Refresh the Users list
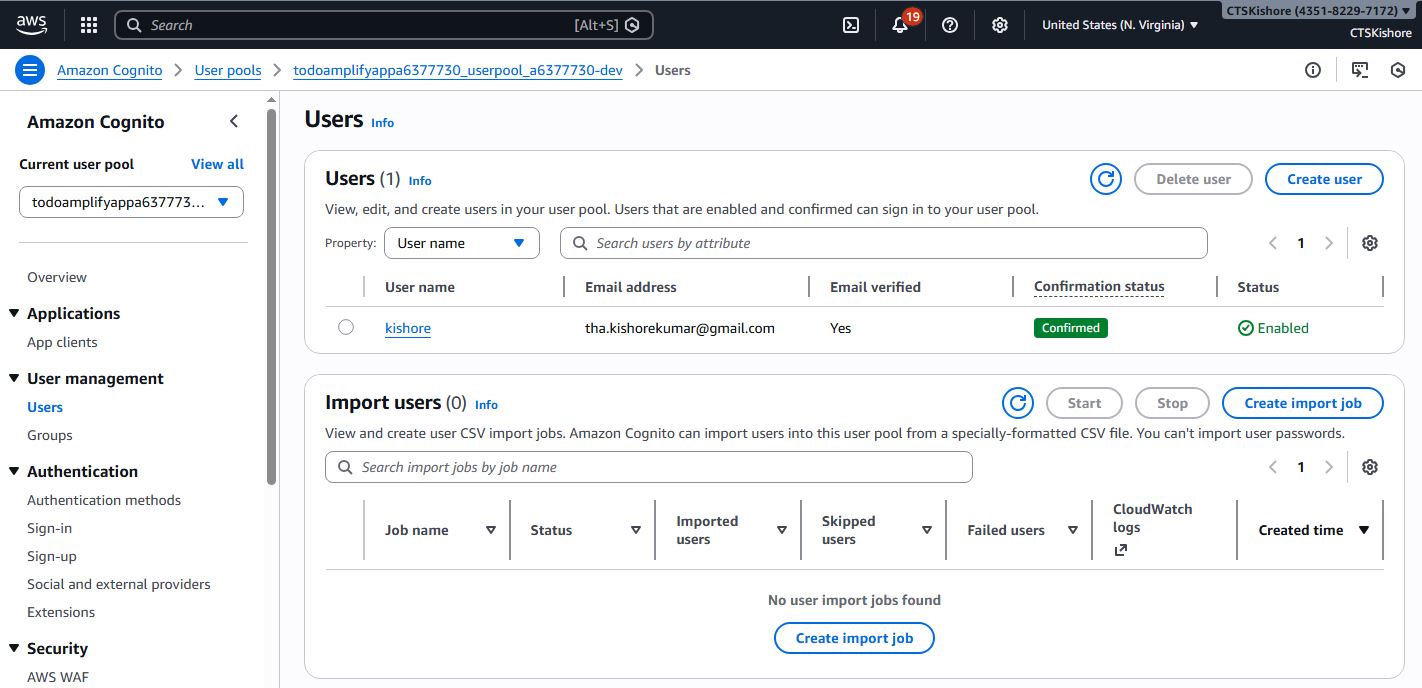This screenshot has height=688, width=1422. point(1105,179)
